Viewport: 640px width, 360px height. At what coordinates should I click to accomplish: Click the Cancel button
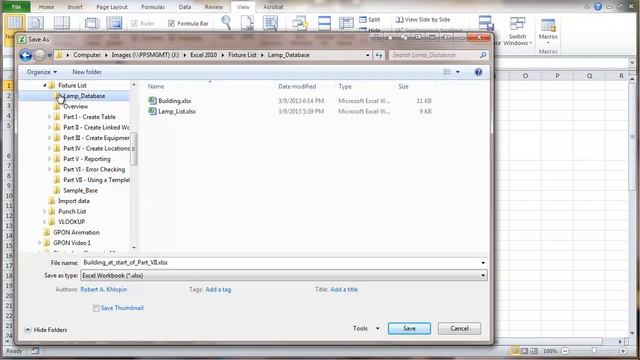[459, 329]
